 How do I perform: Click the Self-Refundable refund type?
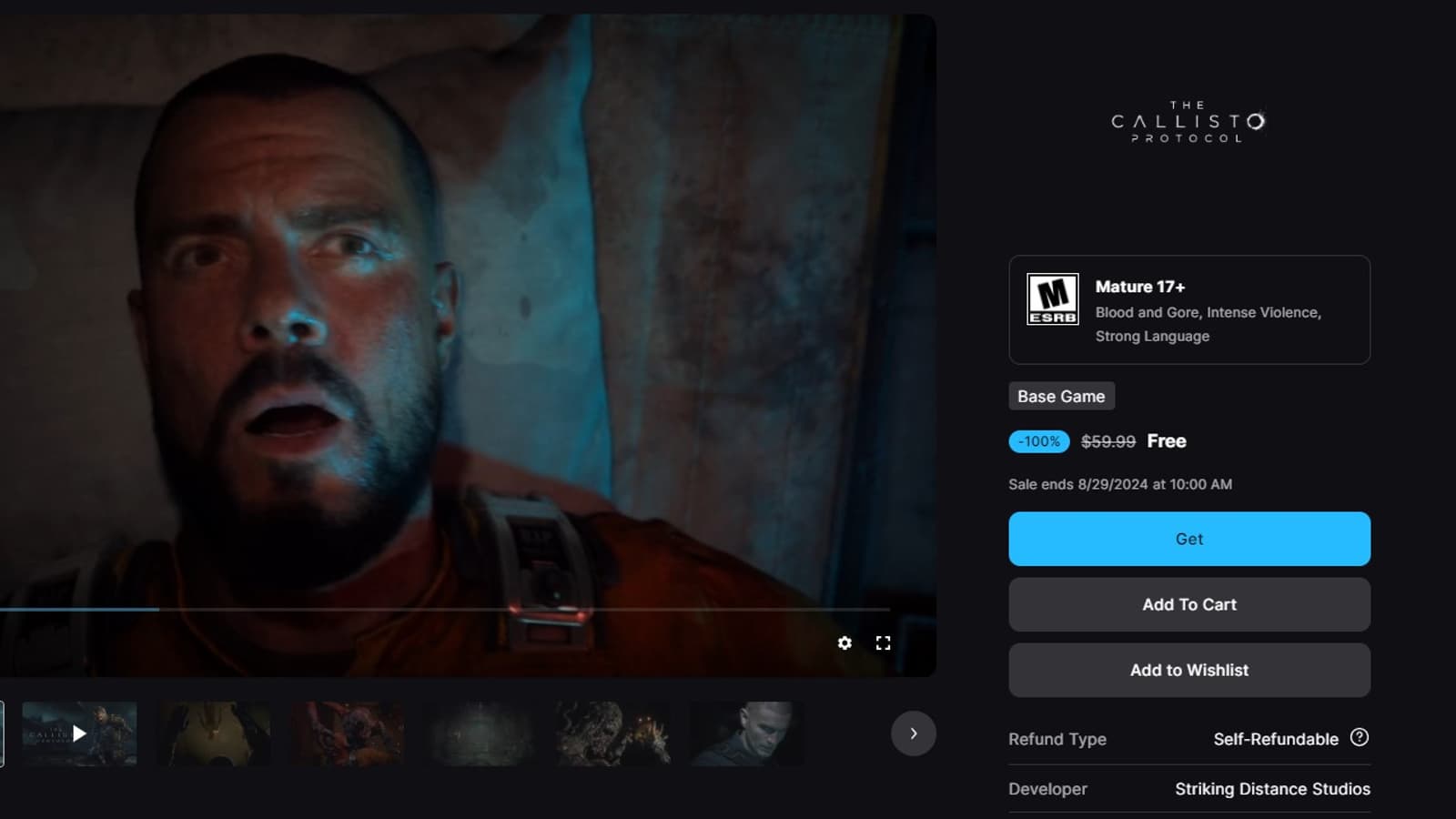[1276, 739]
